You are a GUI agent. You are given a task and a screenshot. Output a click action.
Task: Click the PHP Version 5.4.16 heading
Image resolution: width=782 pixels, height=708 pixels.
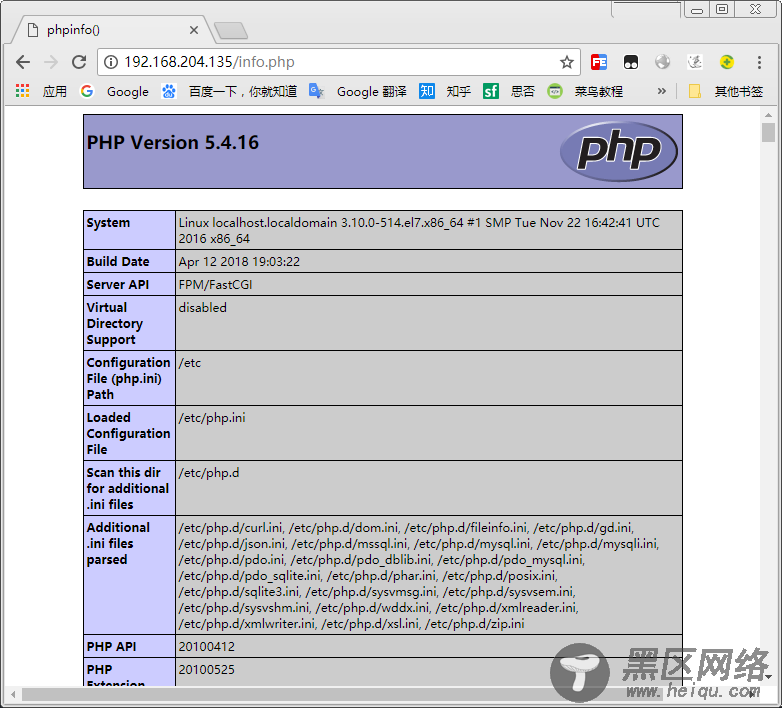click(173, 143)
